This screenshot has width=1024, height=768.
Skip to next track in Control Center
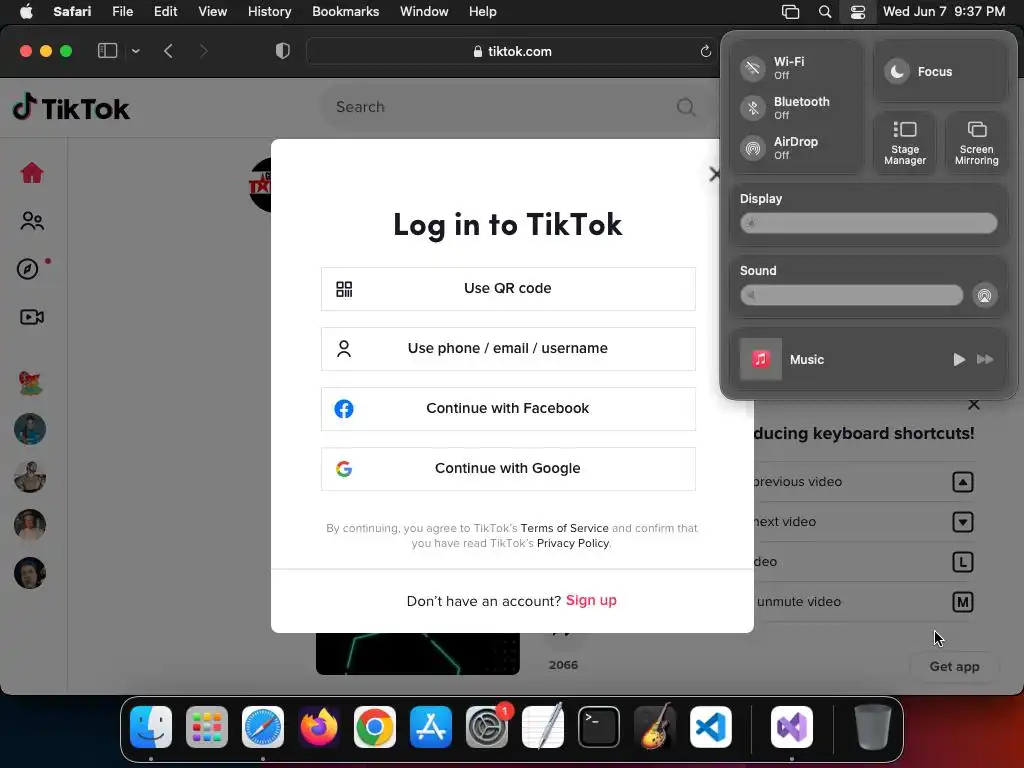985,359
